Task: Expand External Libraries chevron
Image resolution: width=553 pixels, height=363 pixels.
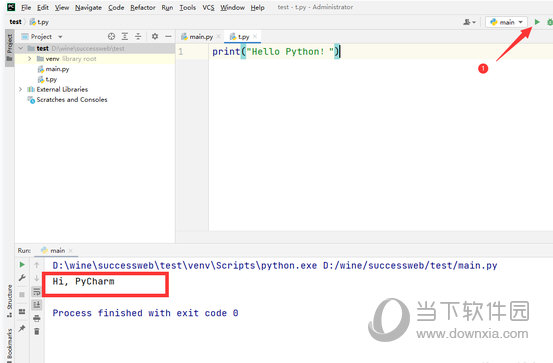Action: tap(20, 89)
